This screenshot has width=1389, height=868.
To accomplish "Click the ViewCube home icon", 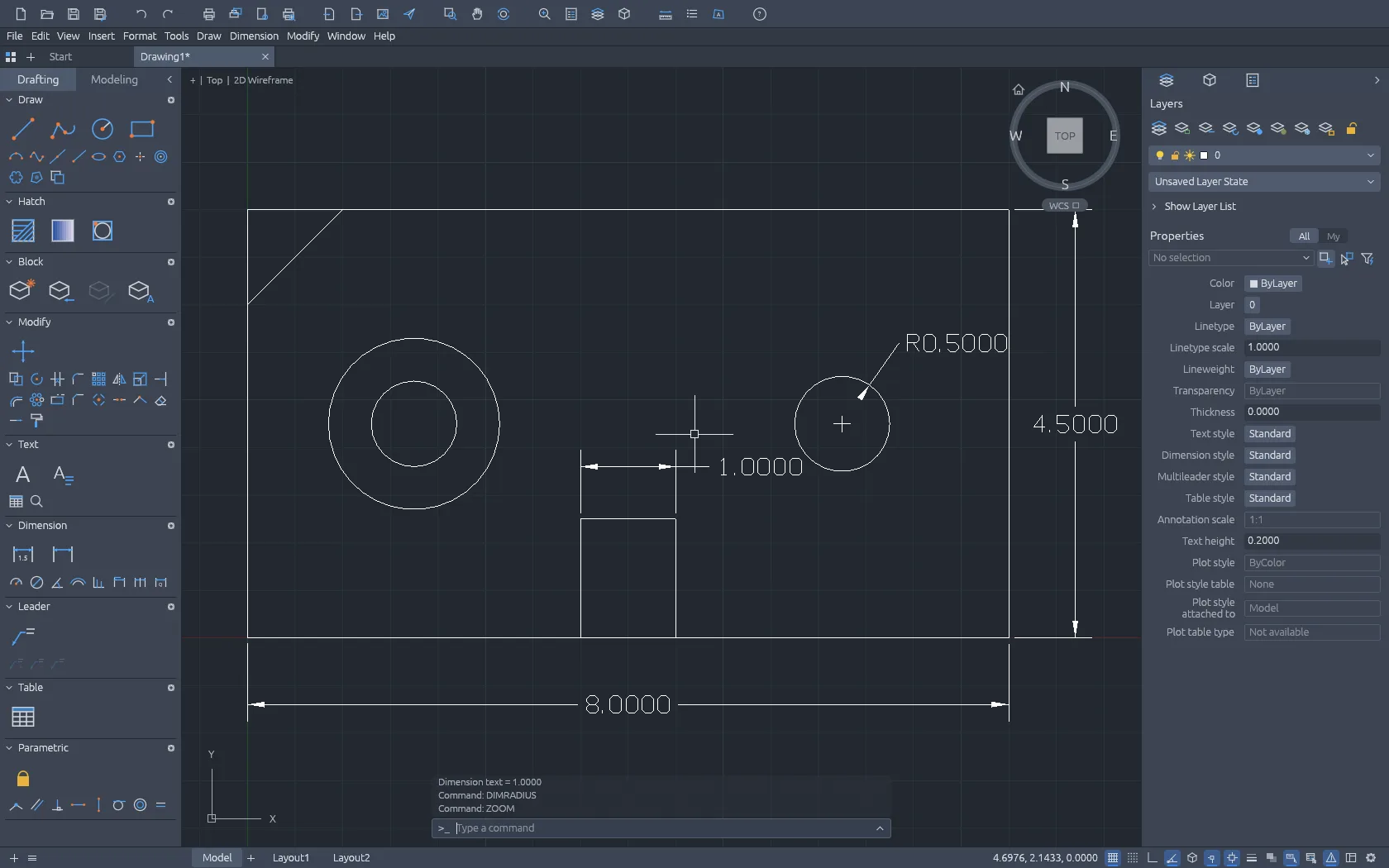I will (x=1019, y=89).
